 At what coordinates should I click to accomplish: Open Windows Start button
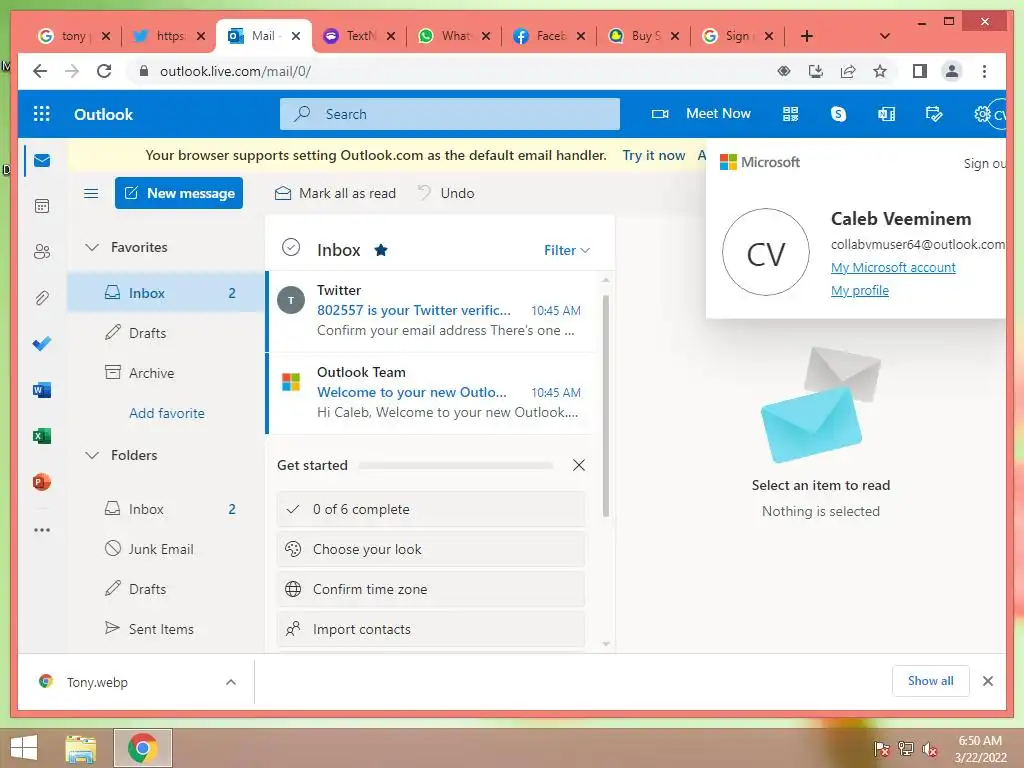[x=24, y=748]
